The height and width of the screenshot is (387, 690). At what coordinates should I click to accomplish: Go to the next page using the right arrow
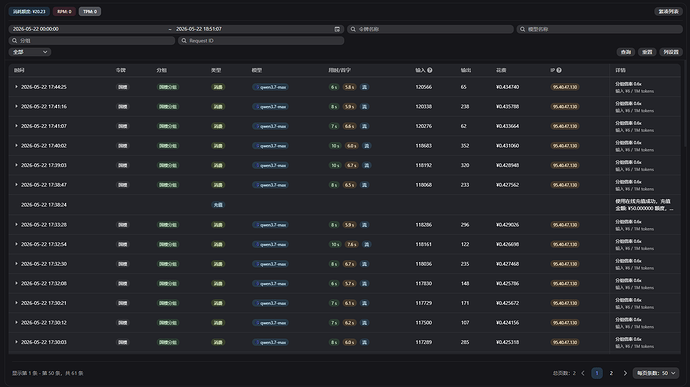(x=625, y=373)
